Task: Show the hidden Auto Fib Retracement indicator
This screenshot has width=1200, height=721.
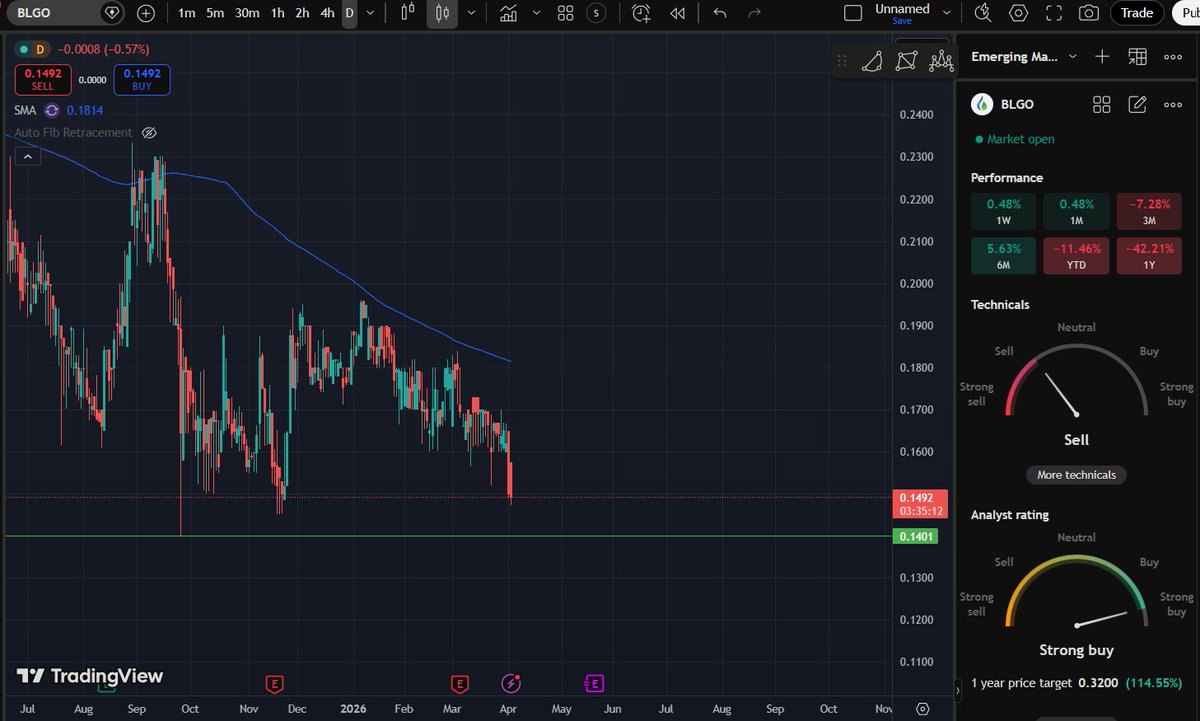Action: (149, 132)
